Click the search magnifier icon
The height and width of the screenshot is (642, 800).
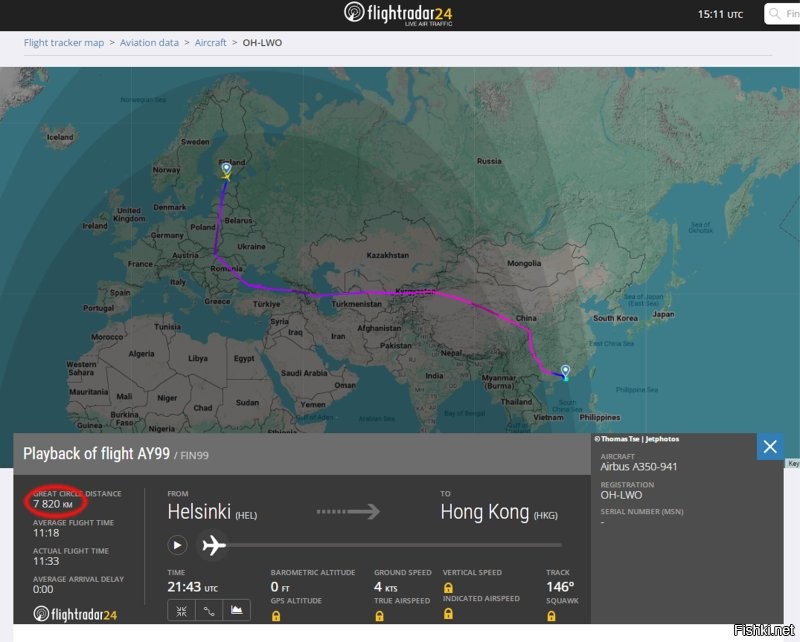pos(774,14)
